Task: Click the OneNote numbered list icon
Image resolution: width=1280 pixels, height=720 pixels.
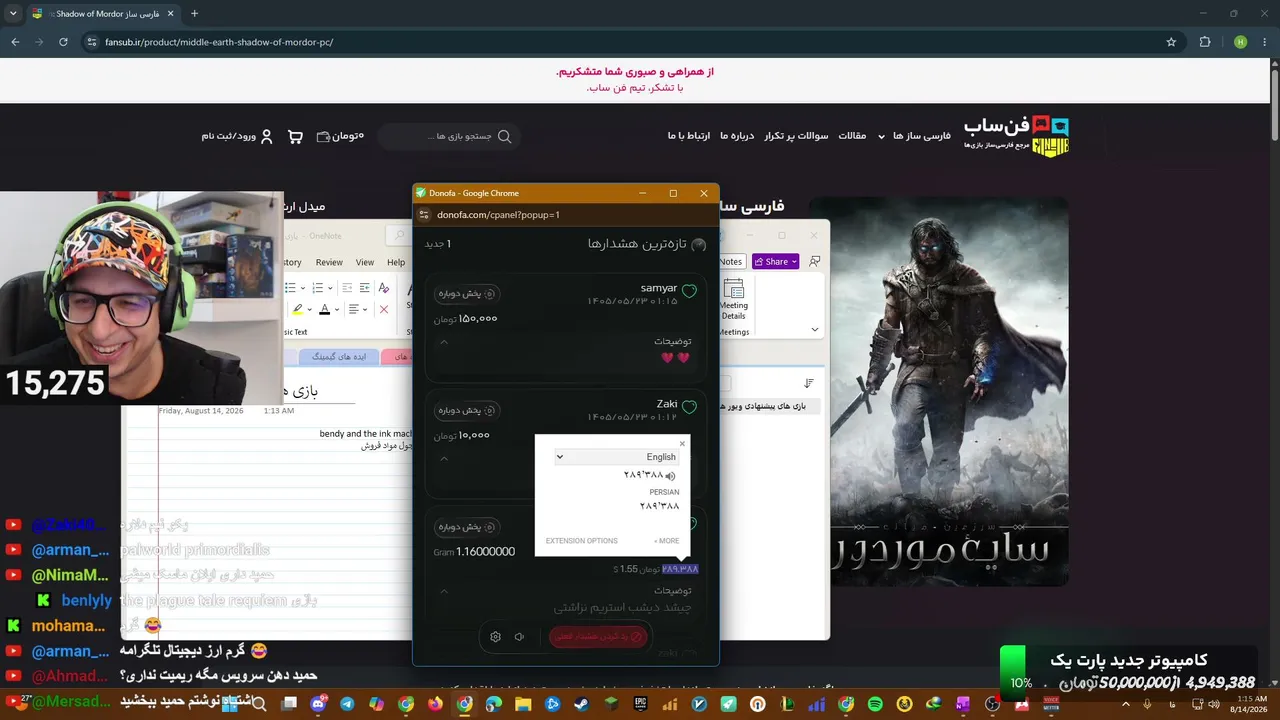Action: click(x=316, y=287)
